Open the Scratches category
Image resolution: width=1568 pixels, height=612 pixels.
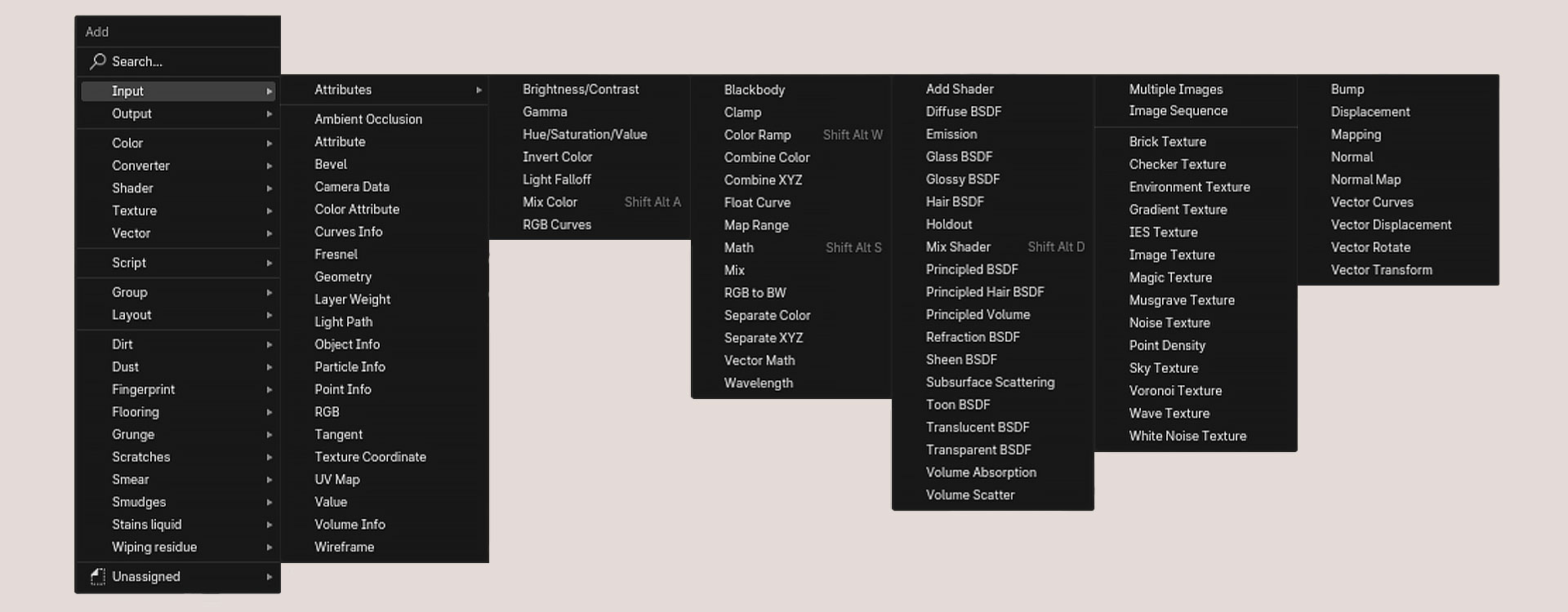click(x=178, y=457)
